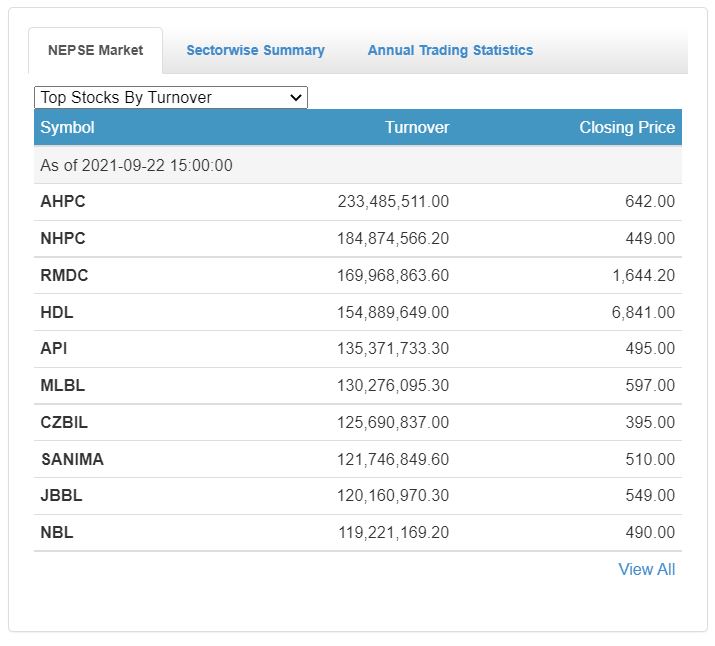The image size is (715, 646).
Task: Click the View All link
Action: point(646,569)
